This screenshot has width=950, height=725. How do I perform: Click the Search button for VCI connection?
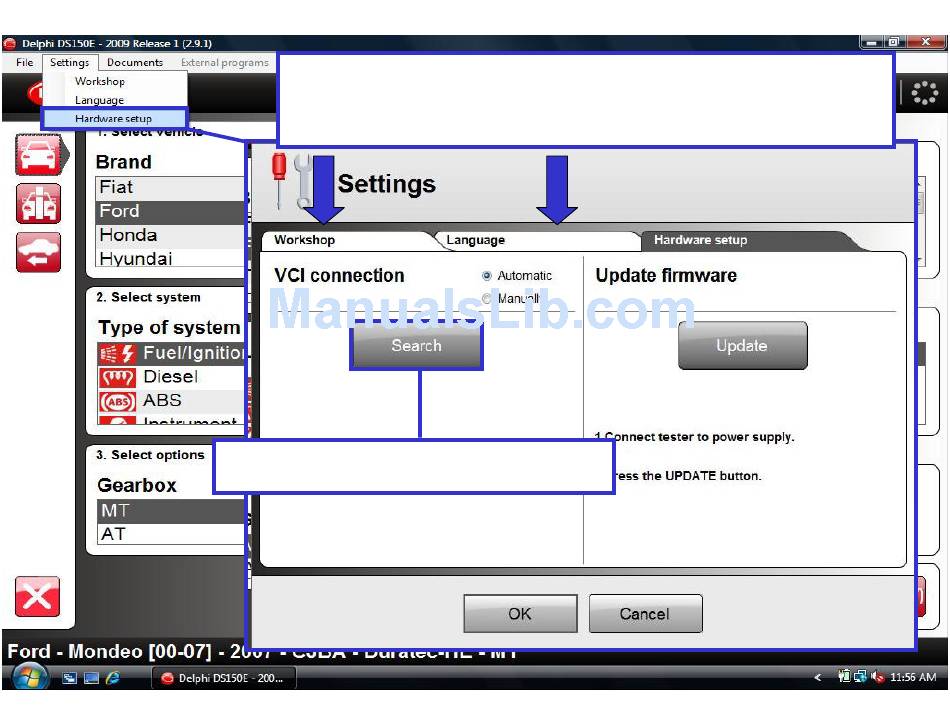[416, 345]
